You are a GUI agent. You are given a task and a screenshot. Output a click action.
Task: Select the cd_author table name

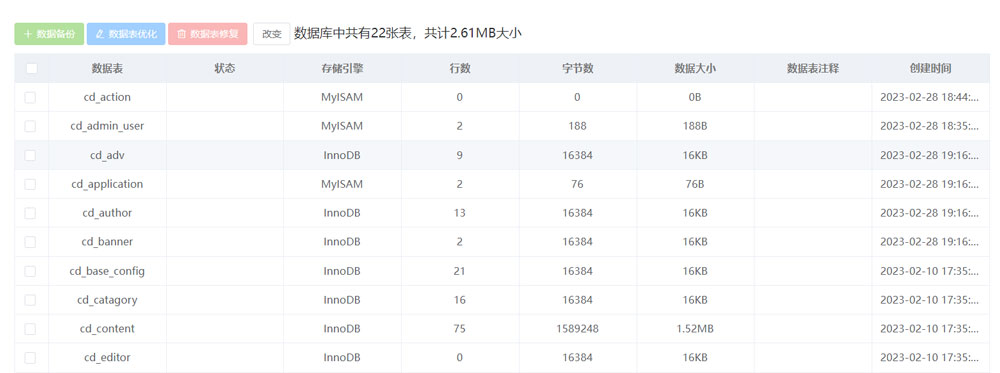click(107, 213)
